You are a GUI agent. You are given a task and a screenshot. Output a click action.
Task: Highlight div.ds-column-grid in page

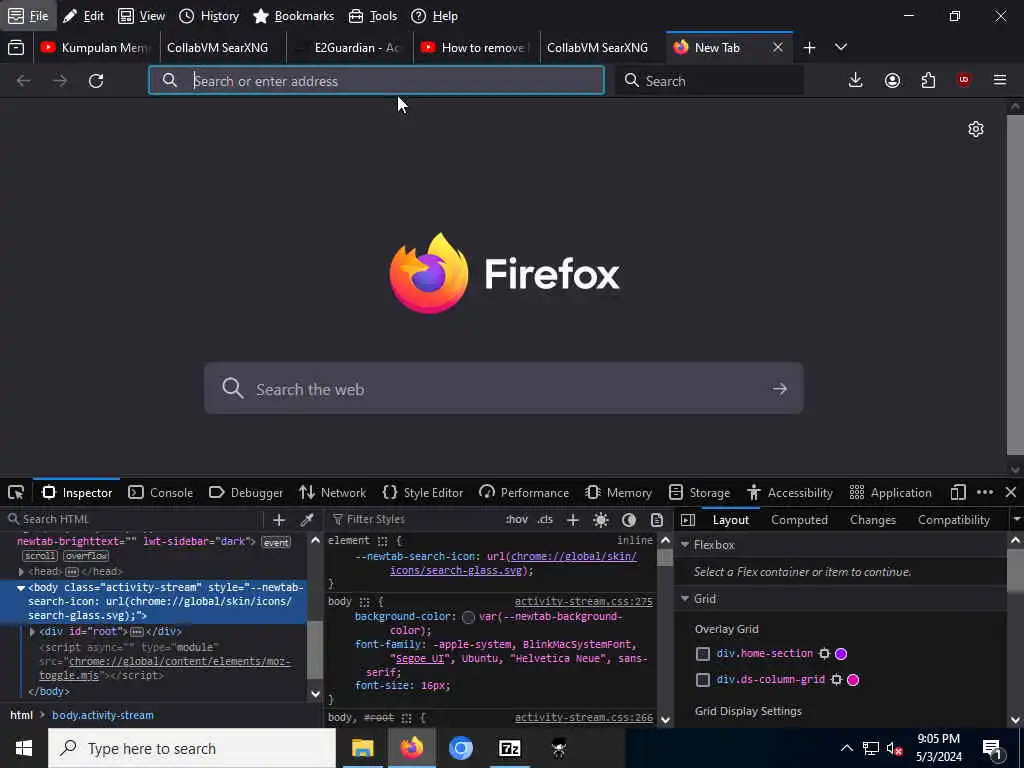point(836,680)
